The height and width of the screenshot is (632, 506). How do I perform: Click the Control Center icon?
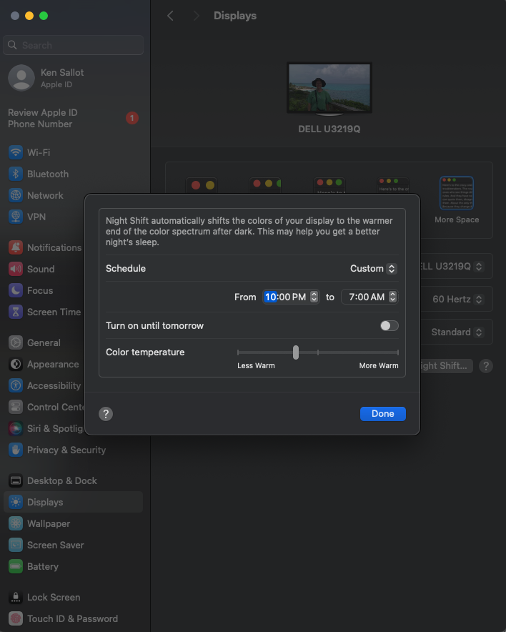[16, 407]
